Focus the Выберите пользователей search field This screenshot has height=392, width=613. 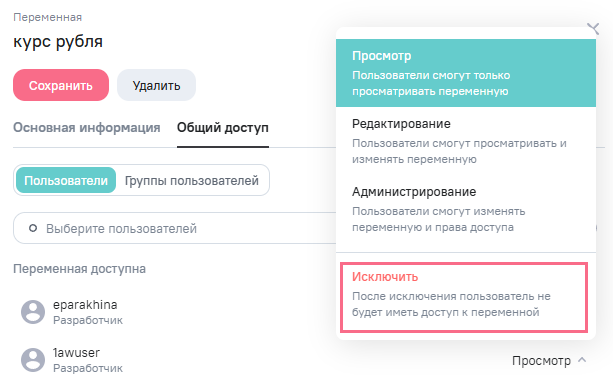point(175,228)
